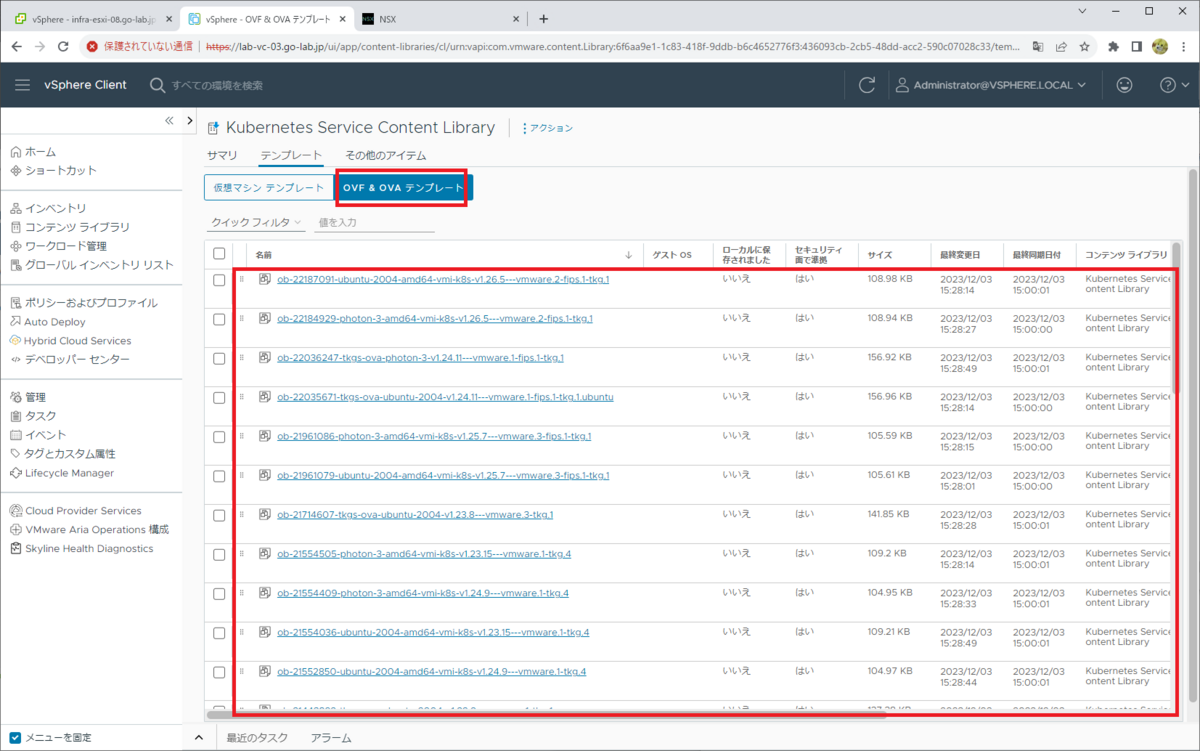Click the global search magnifier icon

[157, 85]
